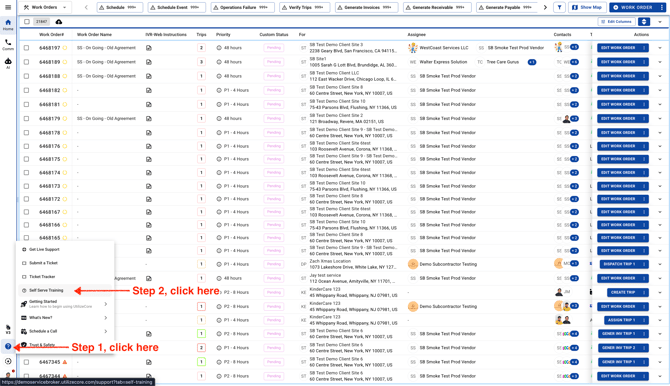Click the Show Map button
This screenshot has height=386, width=670.
coord(587,7)
